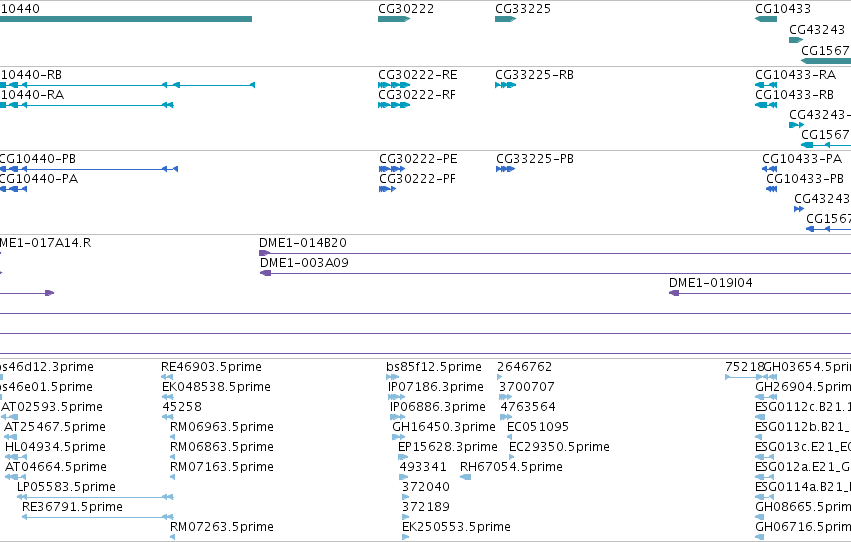Screen dimensions: 851x542
Task: Select the CG30222 gene arrow glyph
Action: [394, 19]
